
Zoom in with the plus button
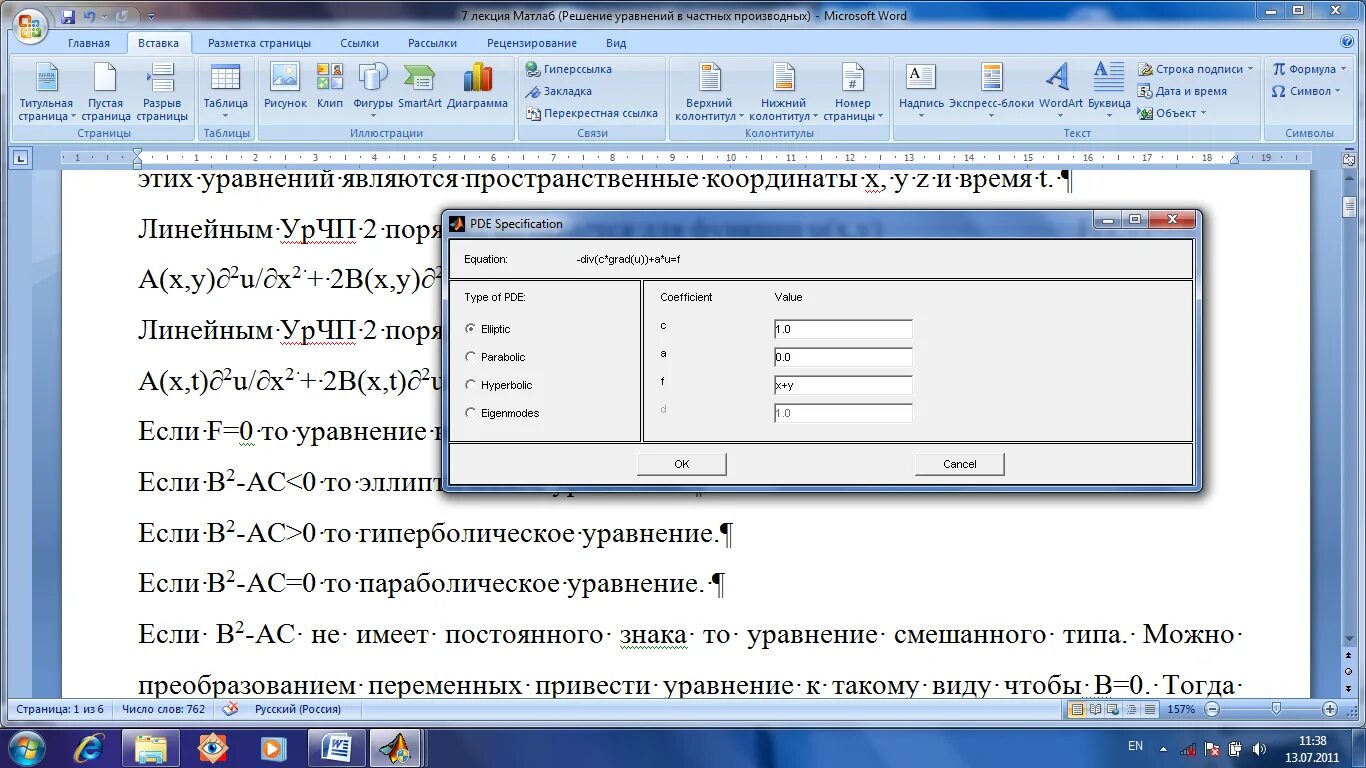[x=1330, y=709]
